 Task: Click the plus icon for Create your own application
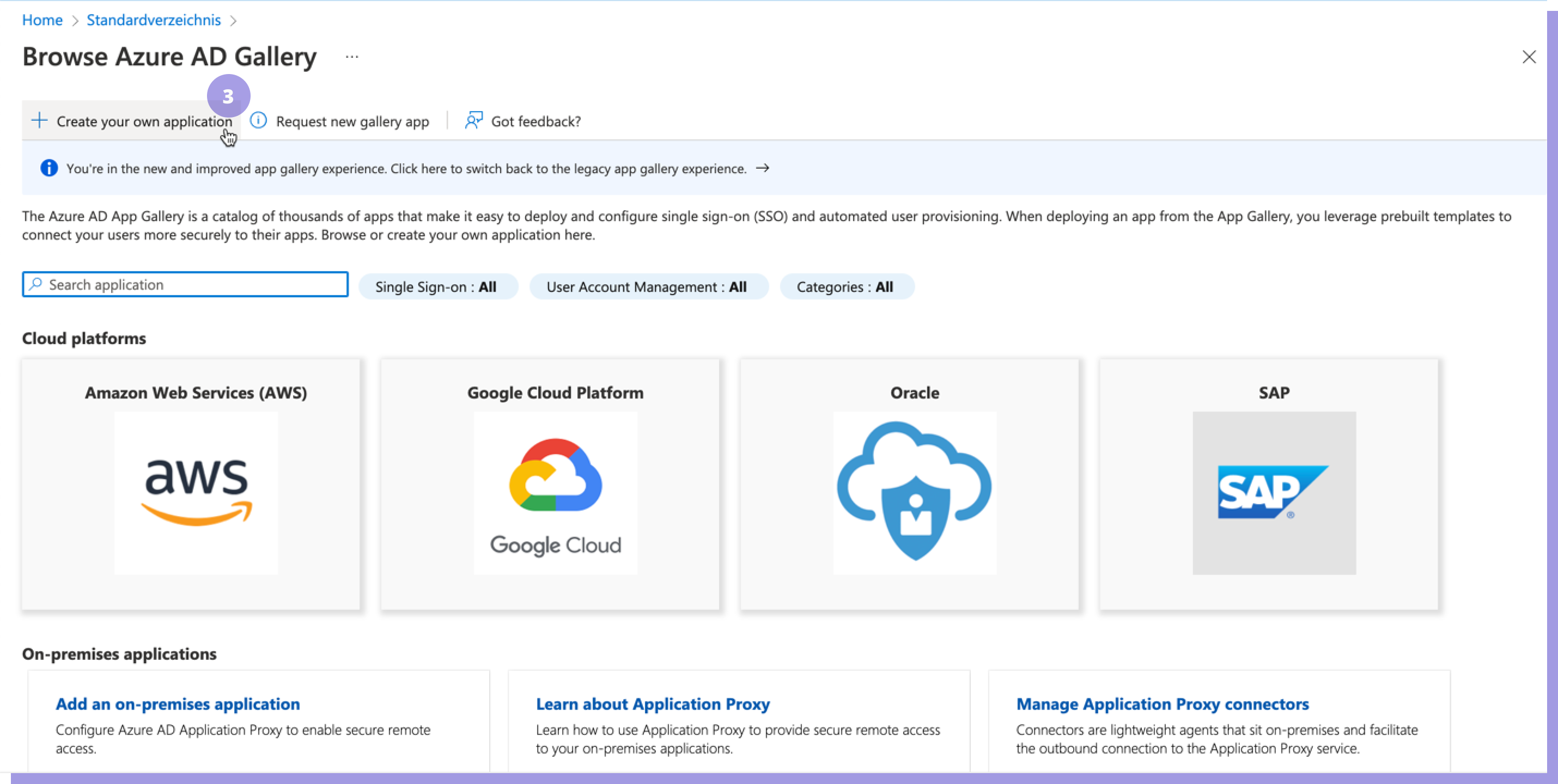point(39,120)
